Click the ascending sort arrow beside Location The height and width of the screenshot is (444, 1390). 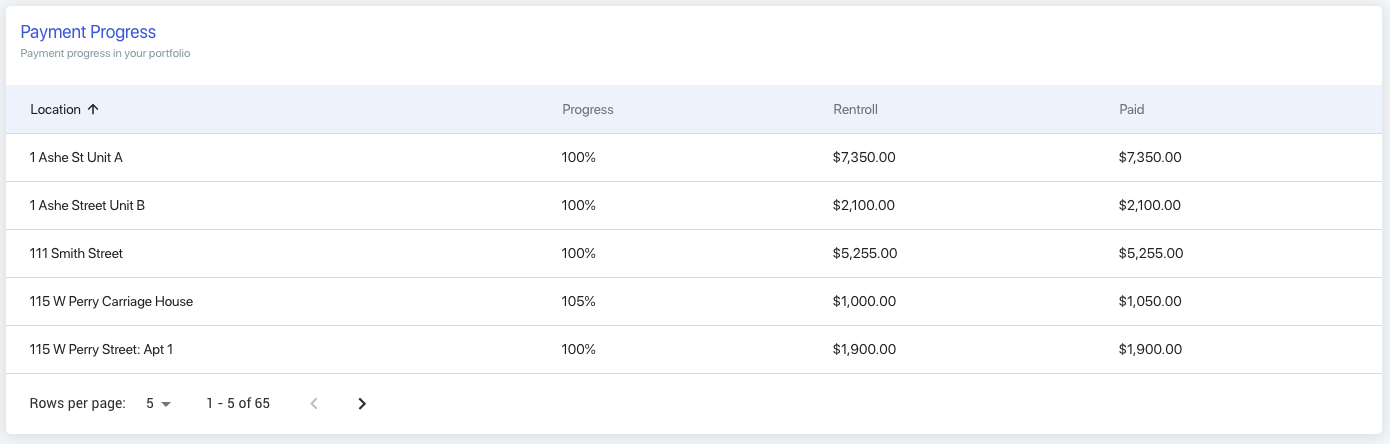[93, 110]
